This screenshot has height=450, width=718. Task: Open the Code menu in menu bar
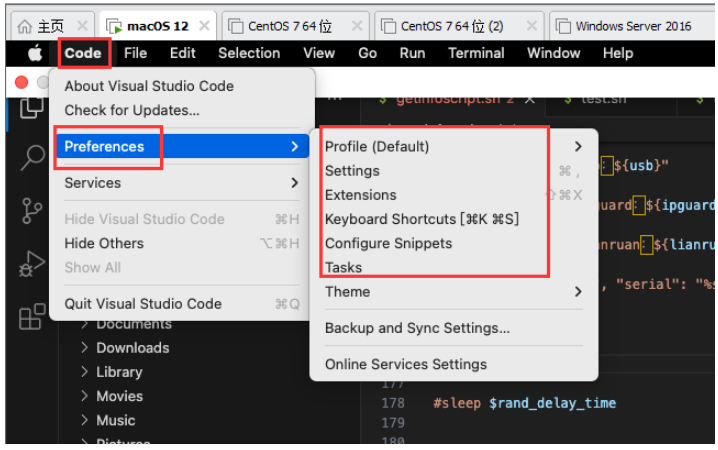click(83, 53)
